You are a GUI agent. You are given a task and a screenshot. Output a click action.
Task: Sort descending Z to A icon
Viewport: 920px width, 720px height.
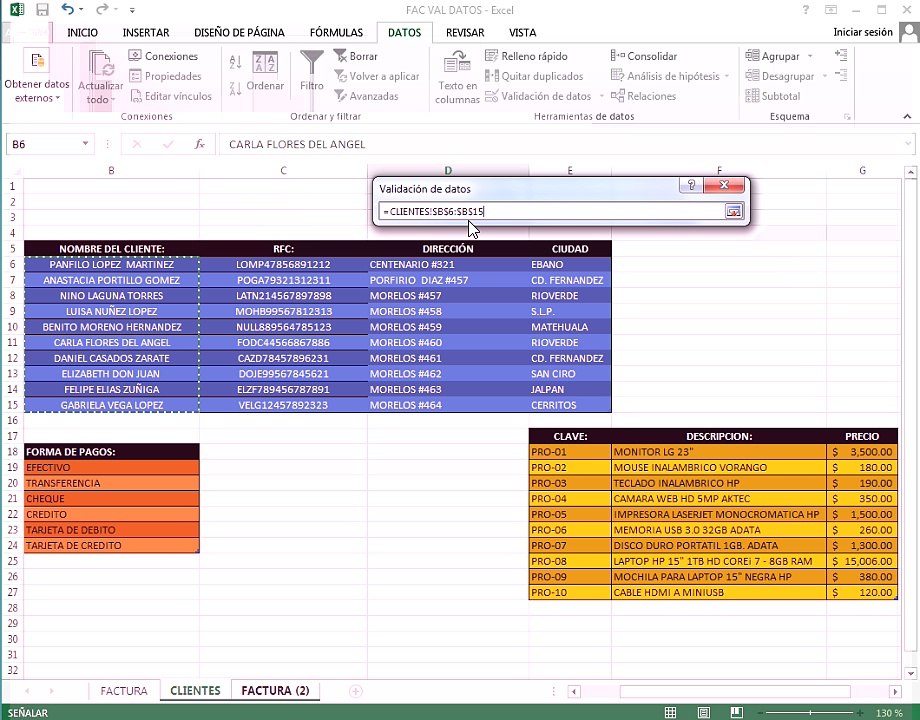point(236,89)
